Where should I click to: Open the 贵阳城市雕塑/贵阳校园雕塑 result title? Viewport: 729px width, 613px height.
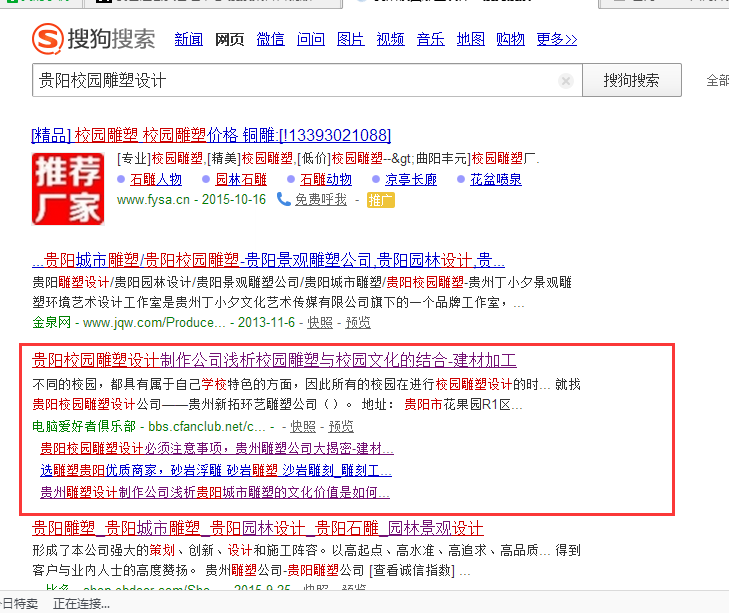click(268, 260)
